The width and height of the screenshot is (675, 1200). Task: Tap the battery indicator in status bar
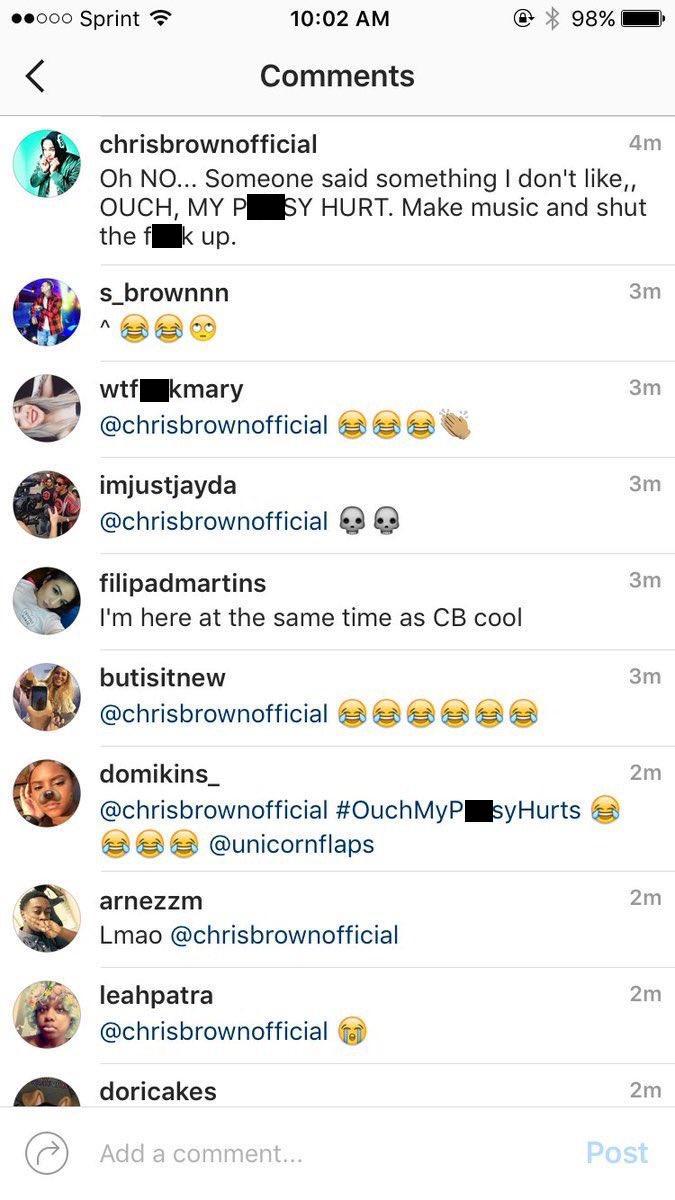(643, 18)
